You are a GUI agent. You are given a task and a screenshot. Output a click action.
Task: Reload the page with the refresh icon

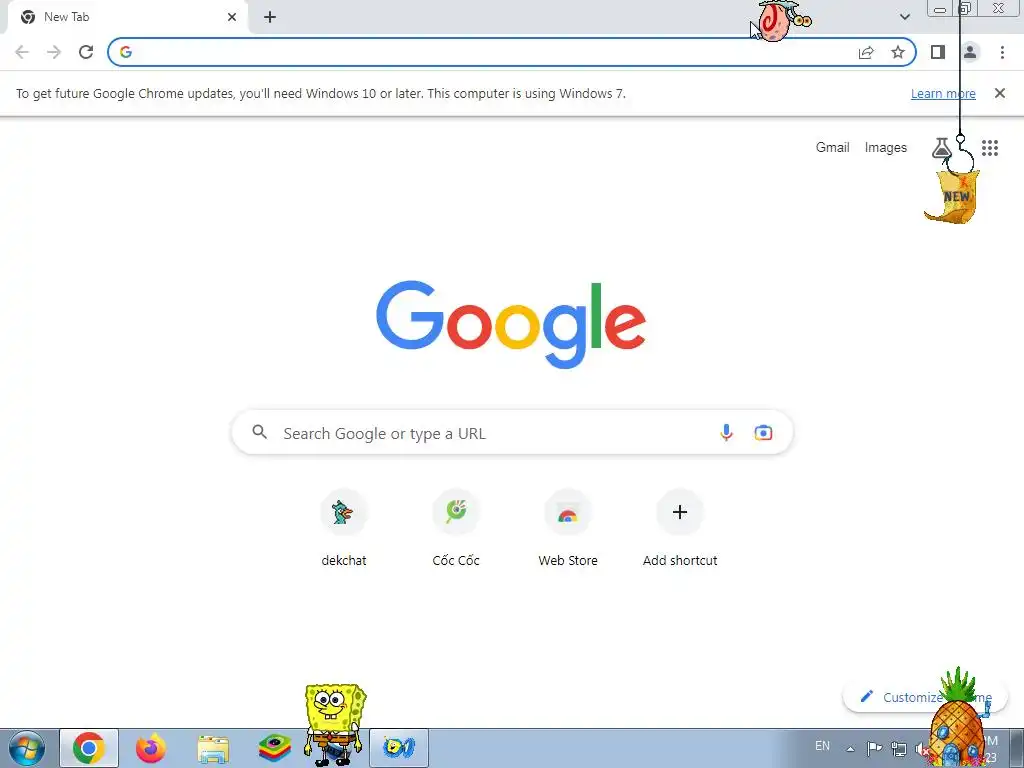(86, 52)
